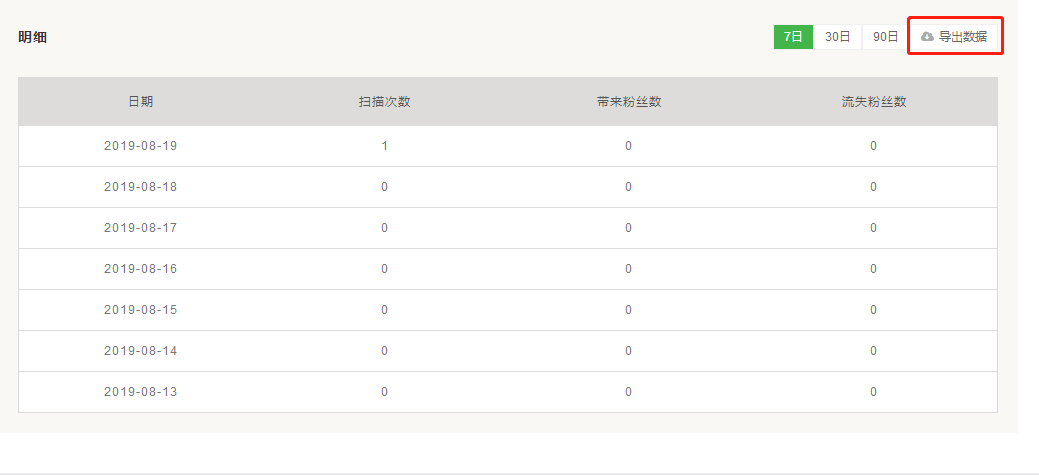This screenshot has width=1039, height=475.
Task: Click 扫描次数 value in the 2019-08-14 row
Action: point(385,351)
